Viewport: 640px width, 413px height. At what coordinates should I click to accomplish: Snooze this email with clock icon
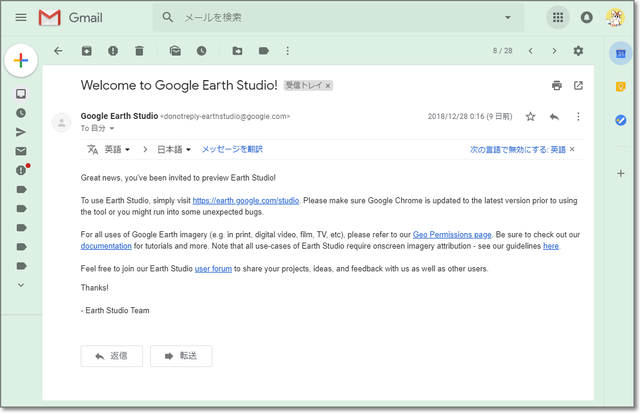click(x=201, y=51)
